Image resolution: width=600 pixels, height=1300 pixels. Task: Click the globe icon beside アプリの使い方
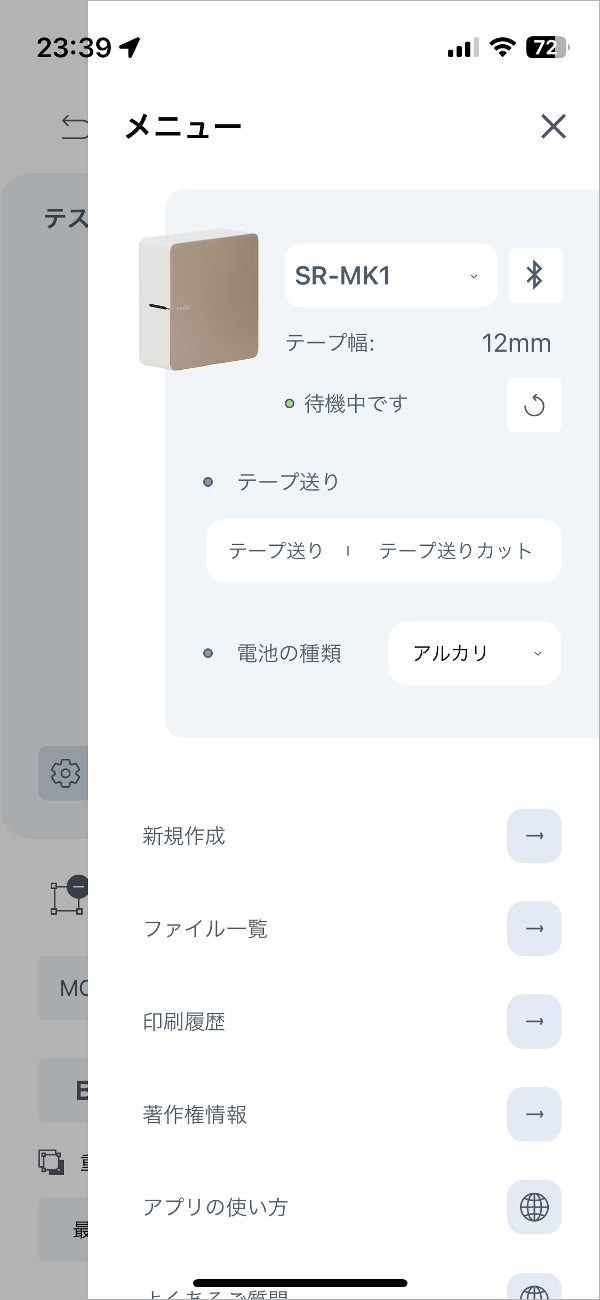click(x=534, y=1207)
